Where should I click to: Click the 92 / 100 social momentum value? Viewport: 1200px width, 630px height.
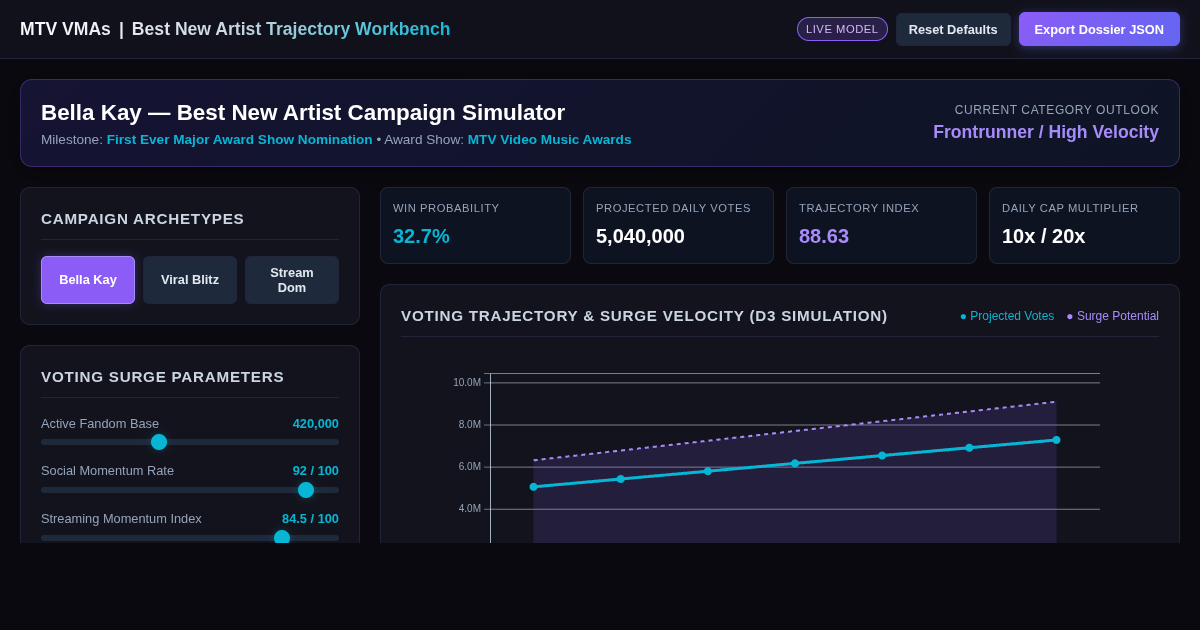click(x=316, y=471)
